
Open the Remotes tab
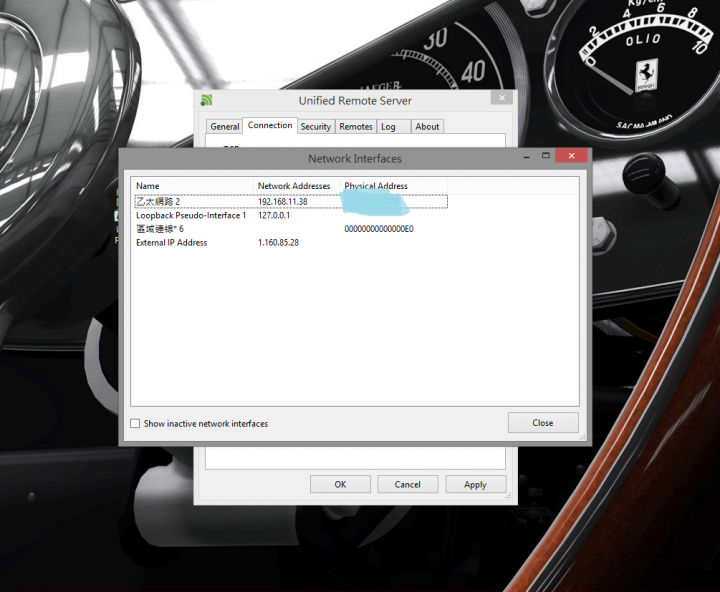355,126
